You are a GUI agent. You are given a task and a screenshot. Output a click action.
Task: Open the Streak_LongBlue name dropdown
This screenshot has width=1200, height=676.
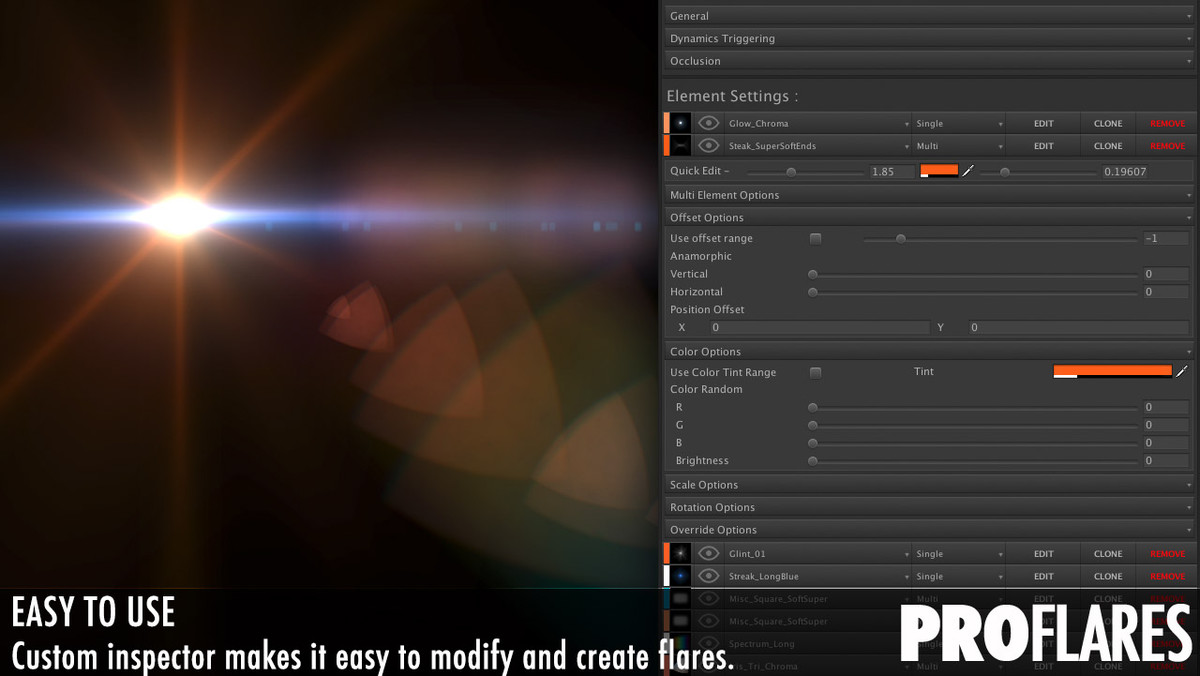click(817, 576)
